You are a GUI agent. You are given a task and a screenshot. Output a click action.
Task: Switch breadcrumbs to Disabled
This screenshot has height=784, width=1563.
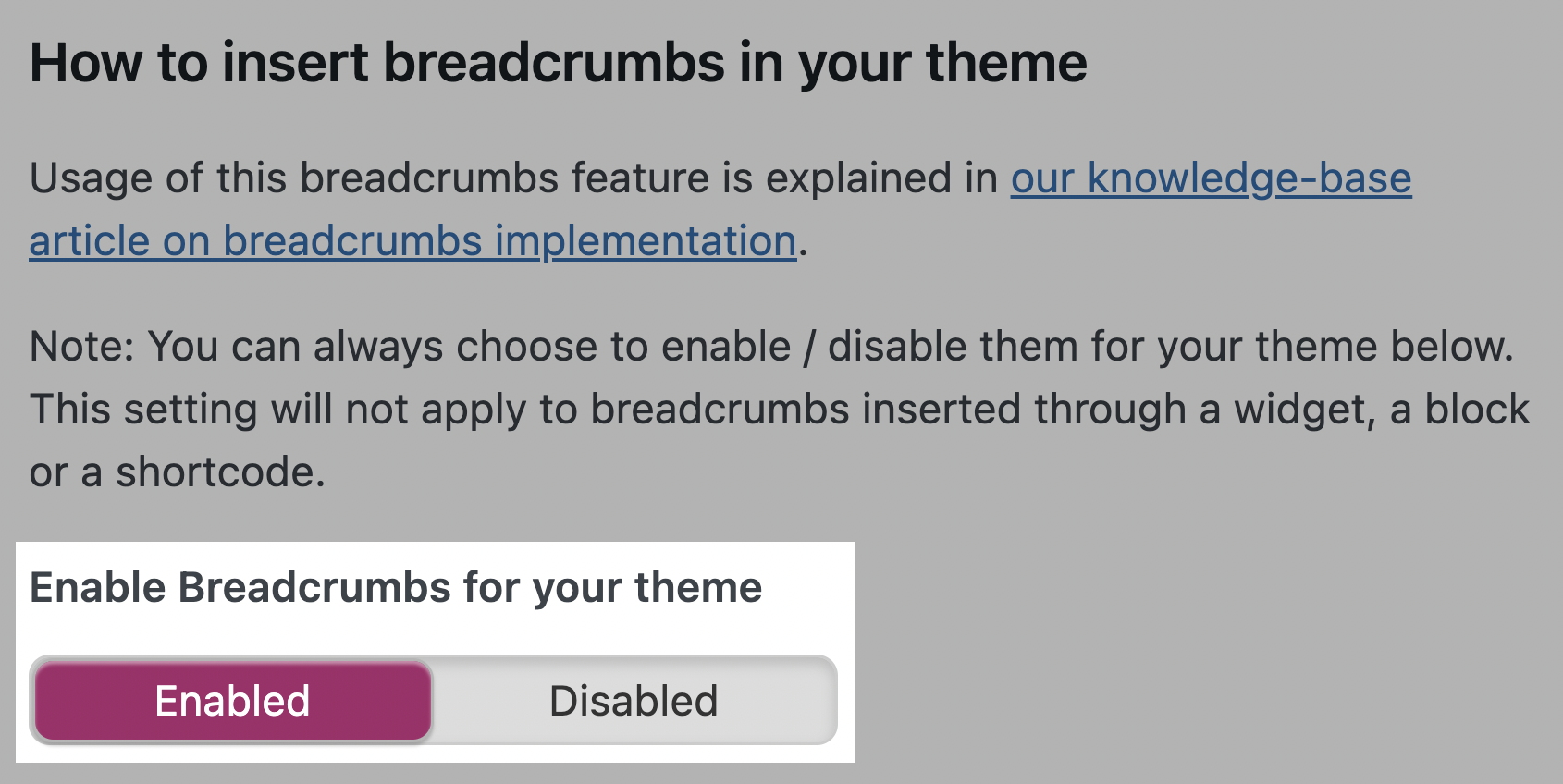pos(634,701)
